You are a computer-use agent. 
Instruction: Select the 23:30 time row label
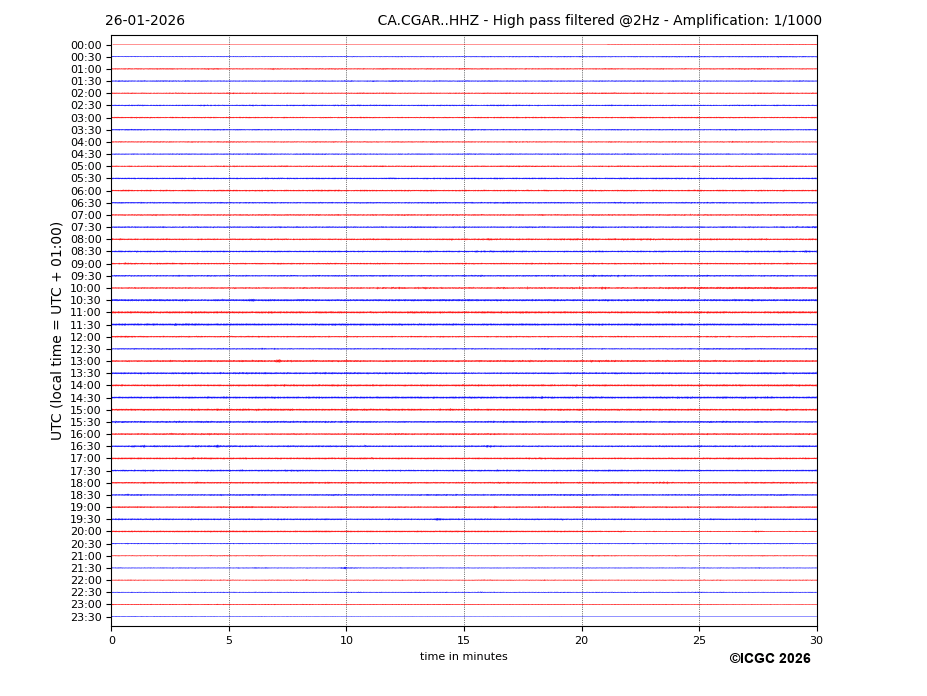tap(86, 617)
